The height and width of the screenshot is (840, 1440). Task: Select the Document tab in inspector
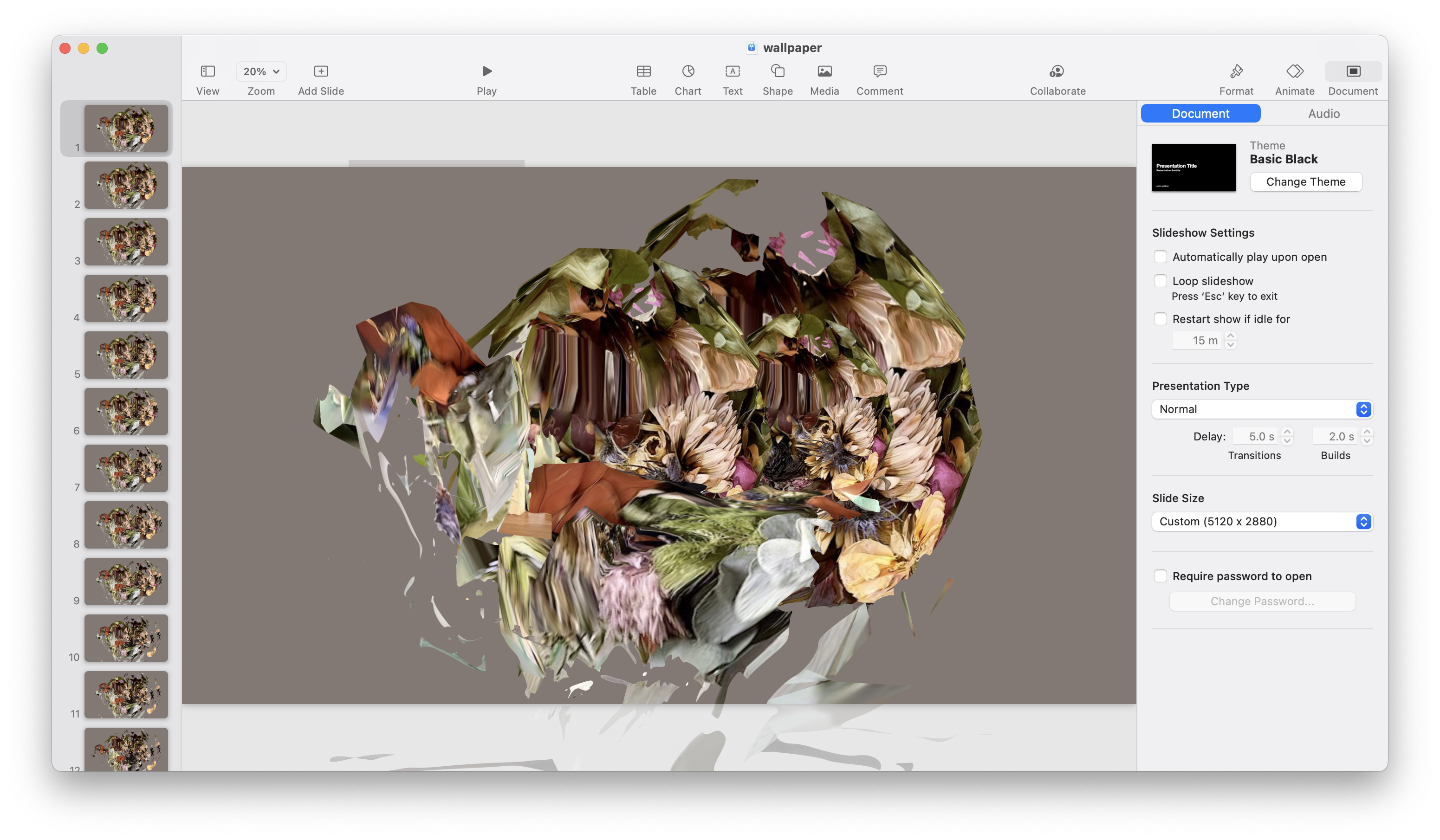[x=1200, y=114]
